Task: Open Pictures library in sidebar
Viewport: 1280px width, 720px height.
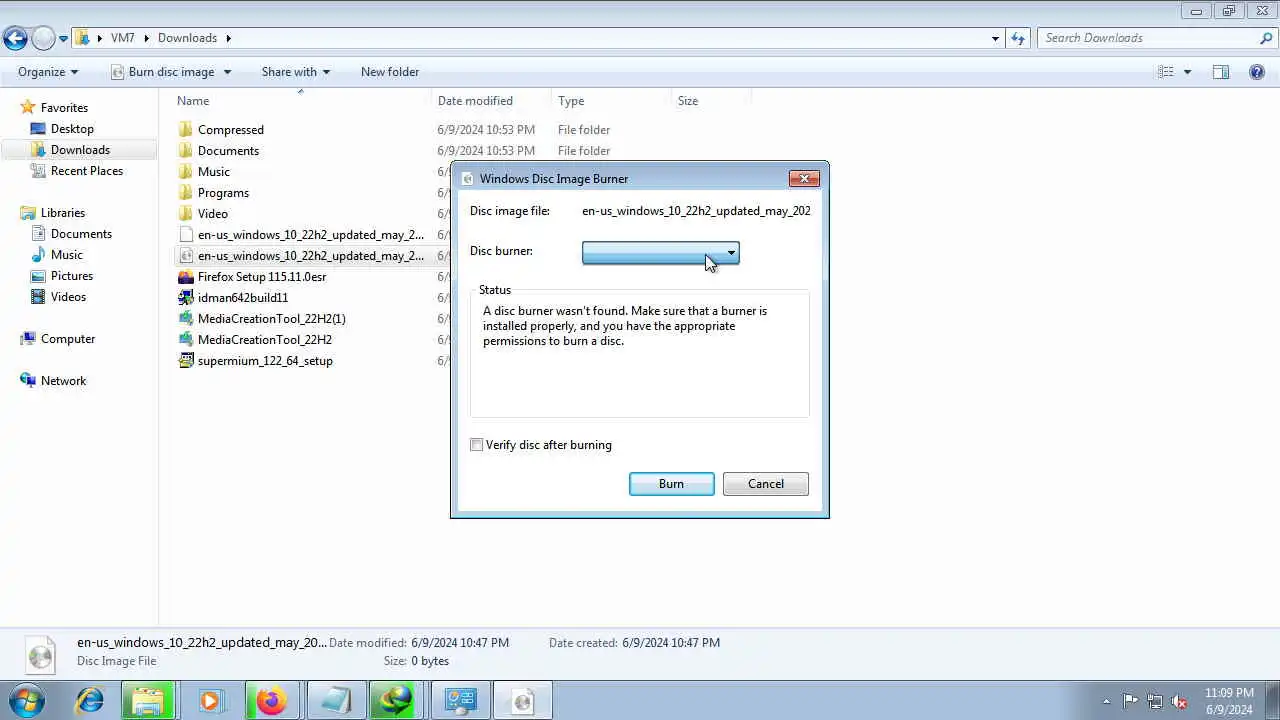Action: (x=72, y=276)
